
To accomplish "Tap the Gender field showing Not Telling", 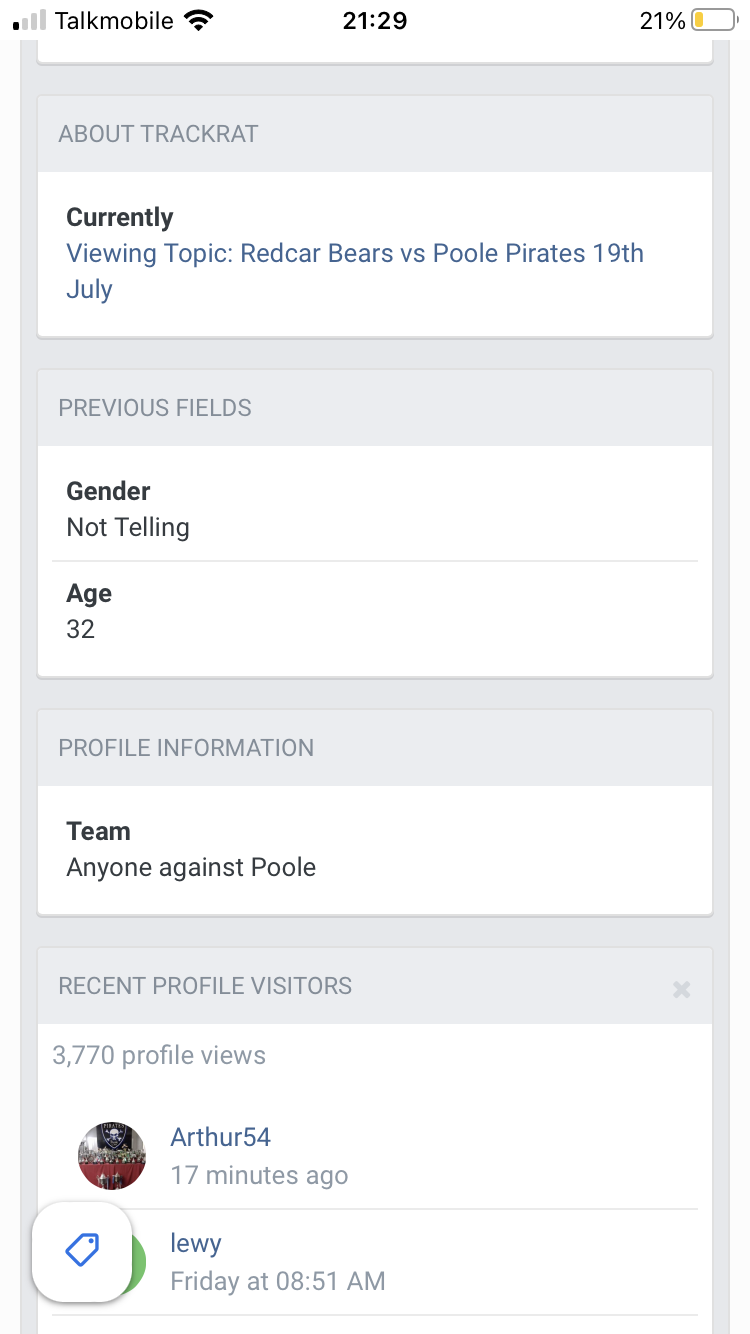I will [x=128, y=527].
